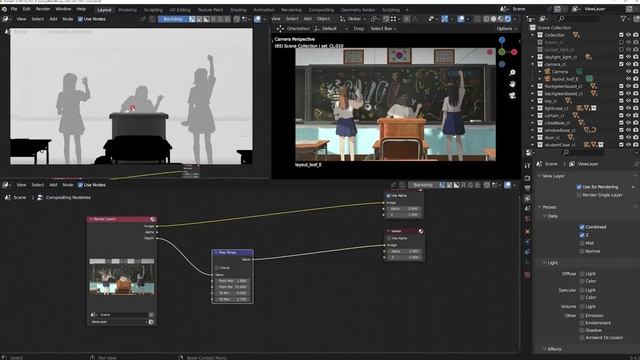
Task: Open the Scene properties tab icon
Action: 527,209
